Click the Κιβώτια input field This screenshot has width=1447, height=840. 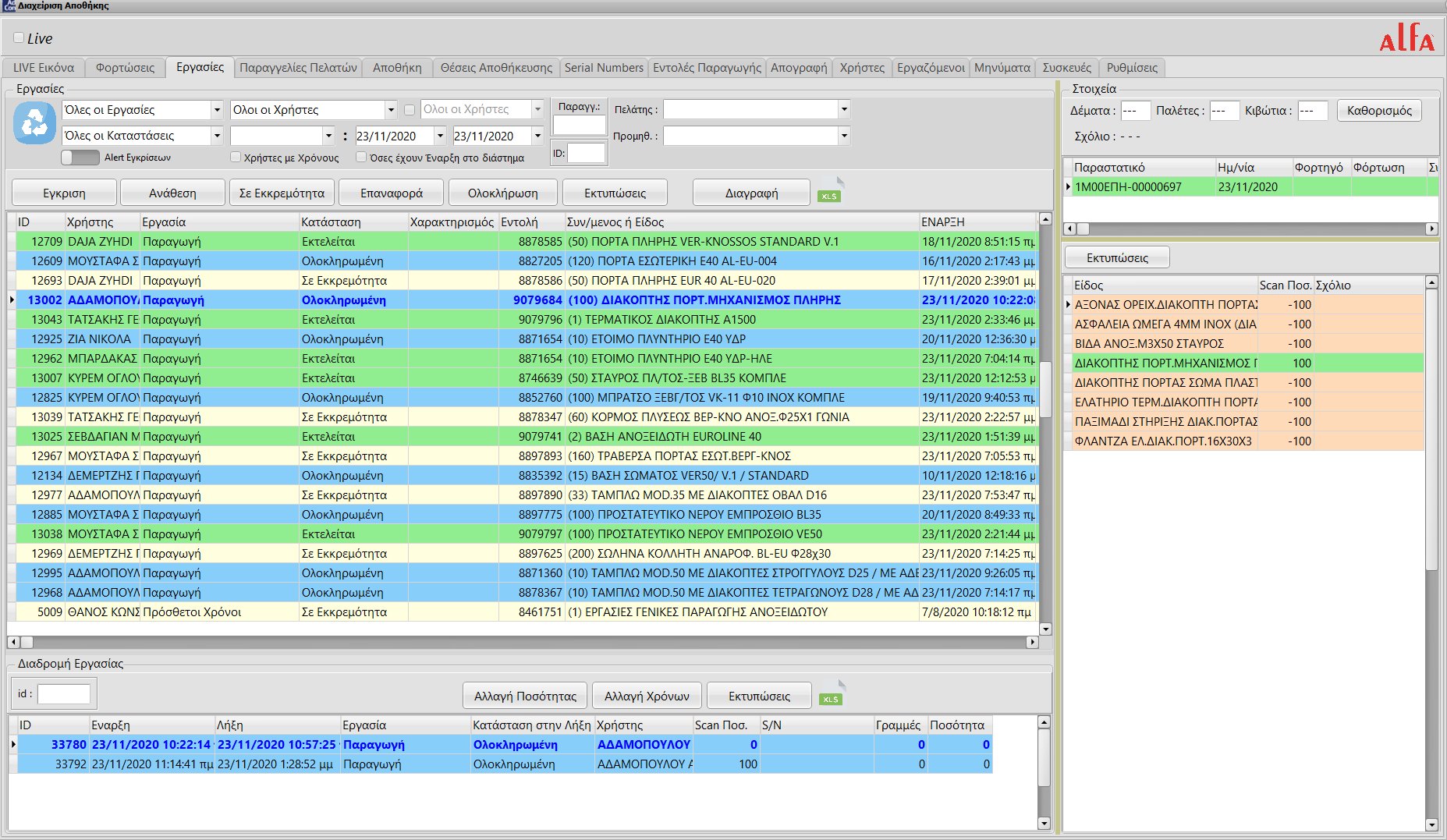[1313, 110]
